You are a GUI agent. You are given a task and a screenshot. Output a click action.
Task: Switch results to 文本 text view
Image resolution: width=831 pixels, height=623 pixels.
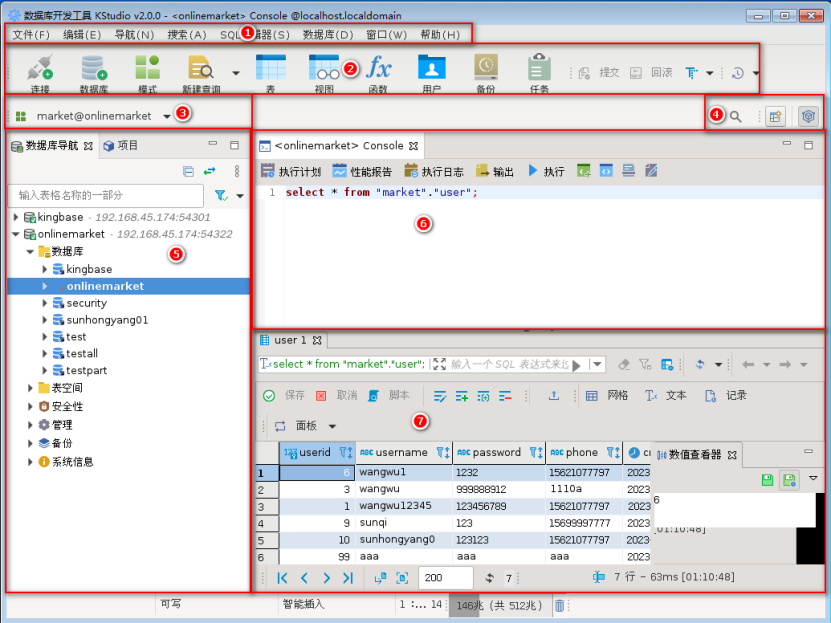tap(665, 395)
